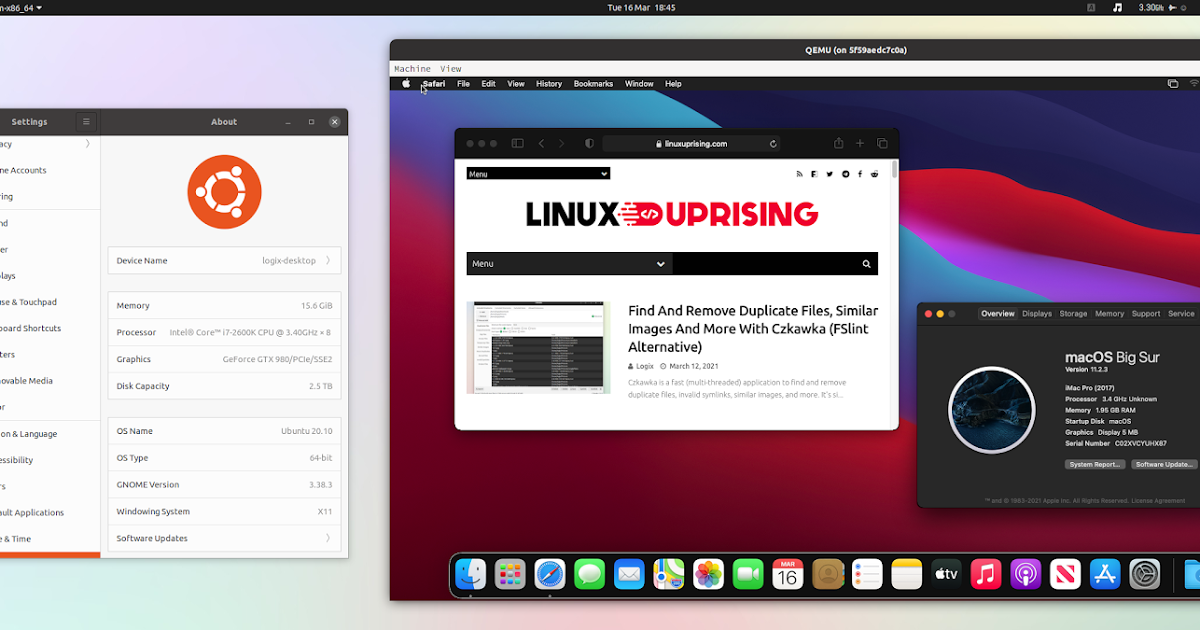Open the Edit menu in macOS
This screenshot has width=1200, height=630.
tap(488, 84)
